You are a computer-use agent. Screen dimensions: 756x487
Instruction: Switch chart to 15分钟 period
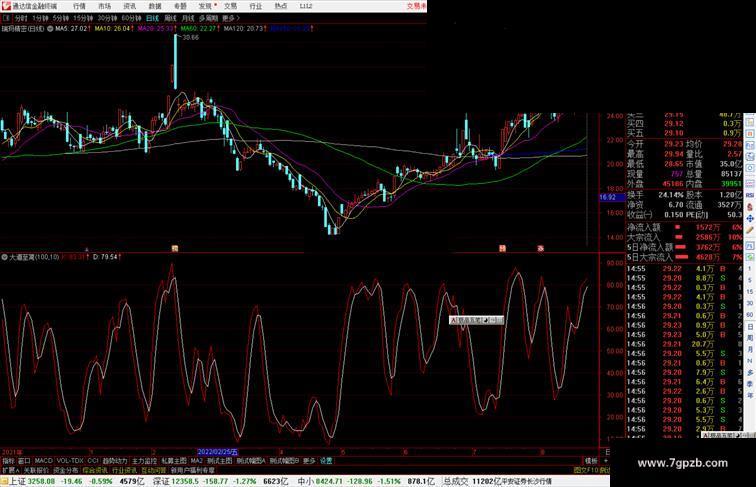[83, 18]
